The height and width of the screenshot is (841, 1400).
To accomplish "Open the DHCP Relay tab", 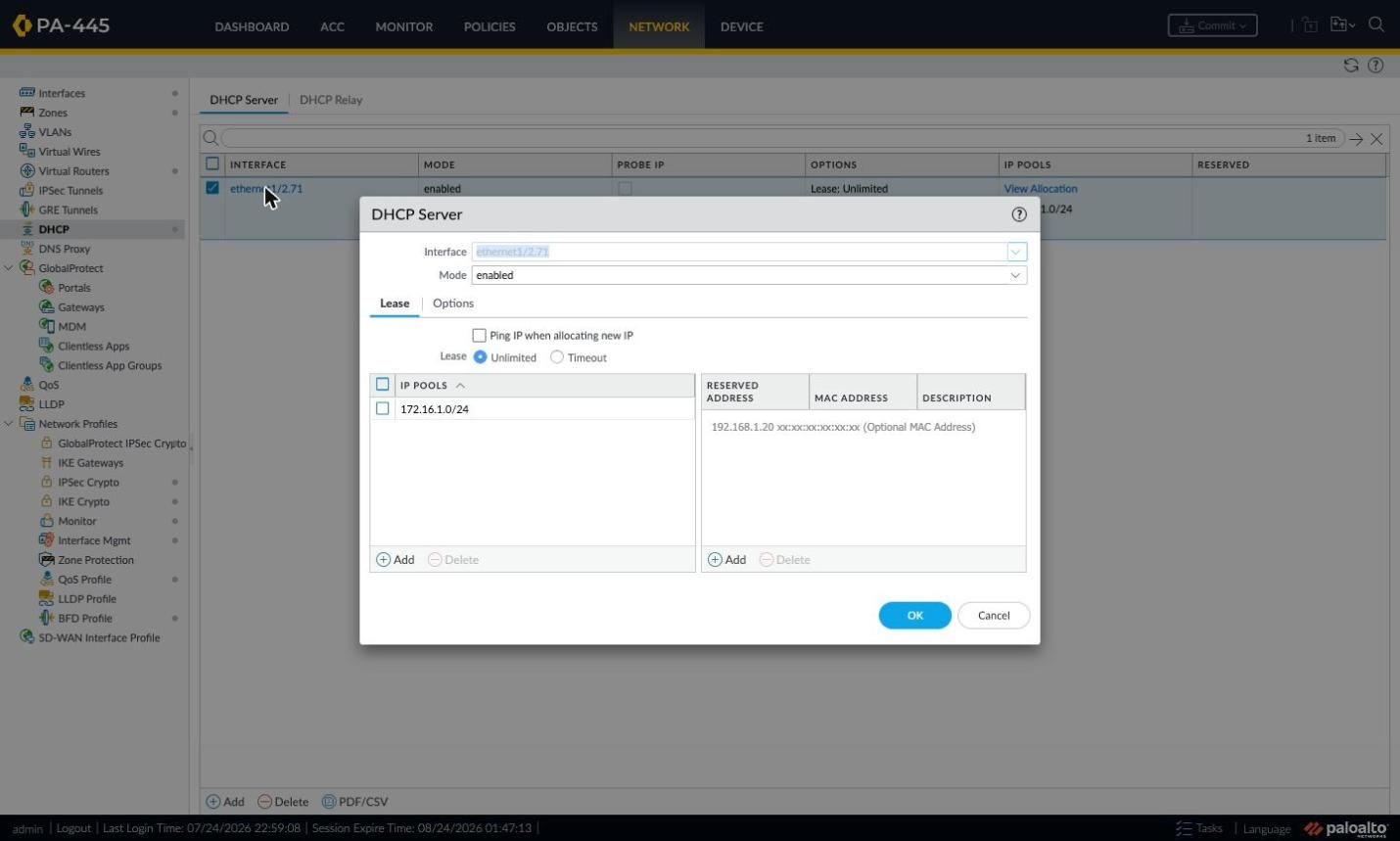I will coord(331,100).
